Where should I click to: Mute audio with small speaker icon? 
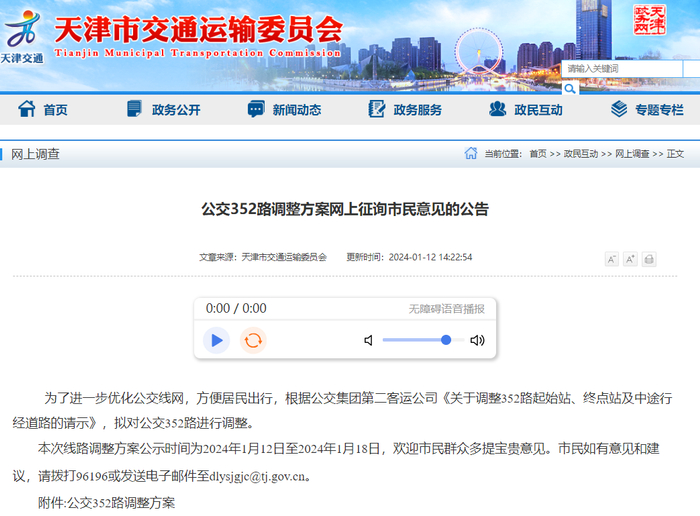click(368, 341)
